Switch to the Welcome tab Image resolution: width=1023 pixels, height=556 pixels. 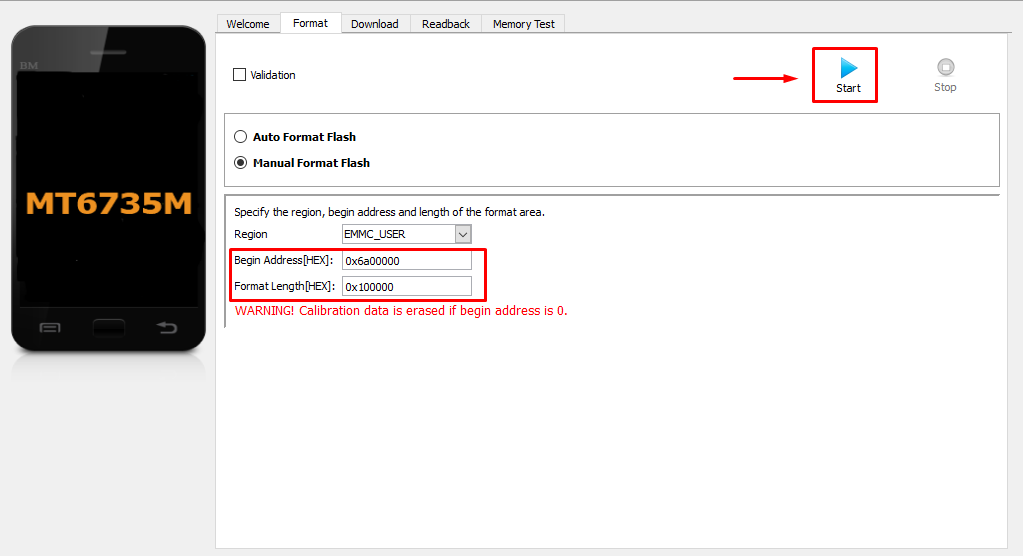click(x=248, y=24)
